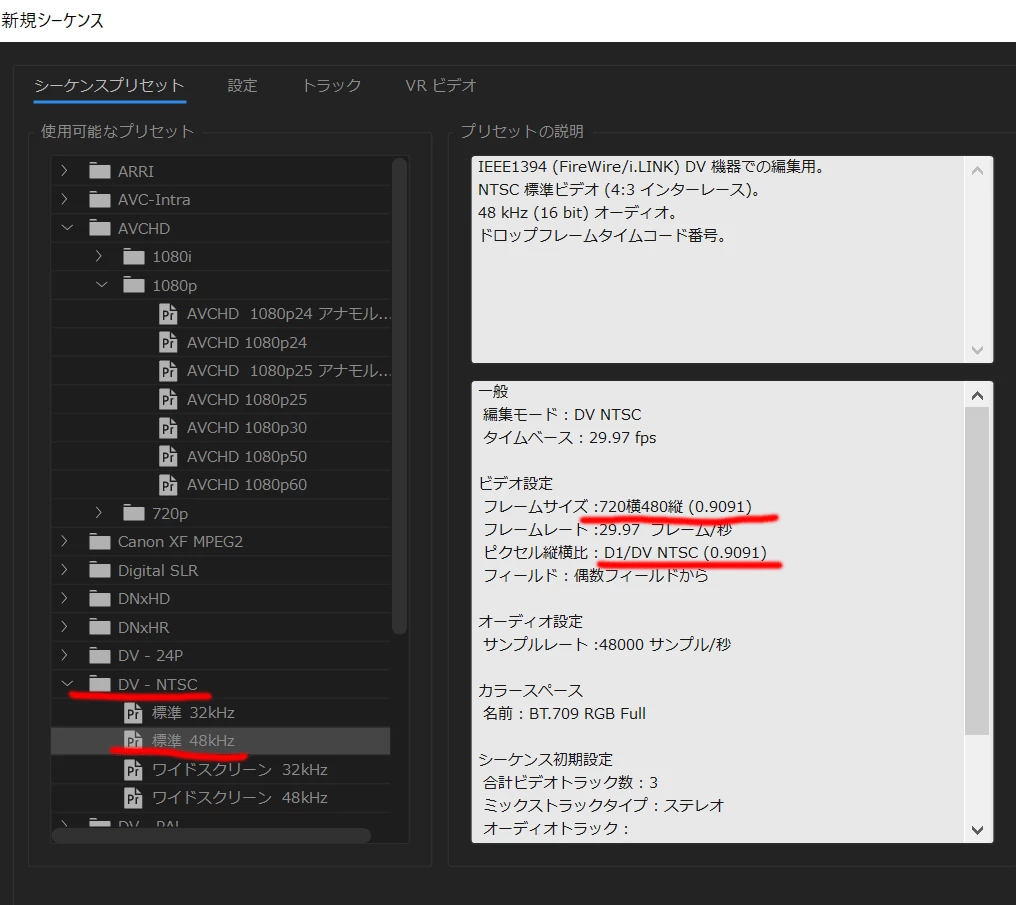Click ワイドスクリーン 32kHz preset icon

pos(133,770)
